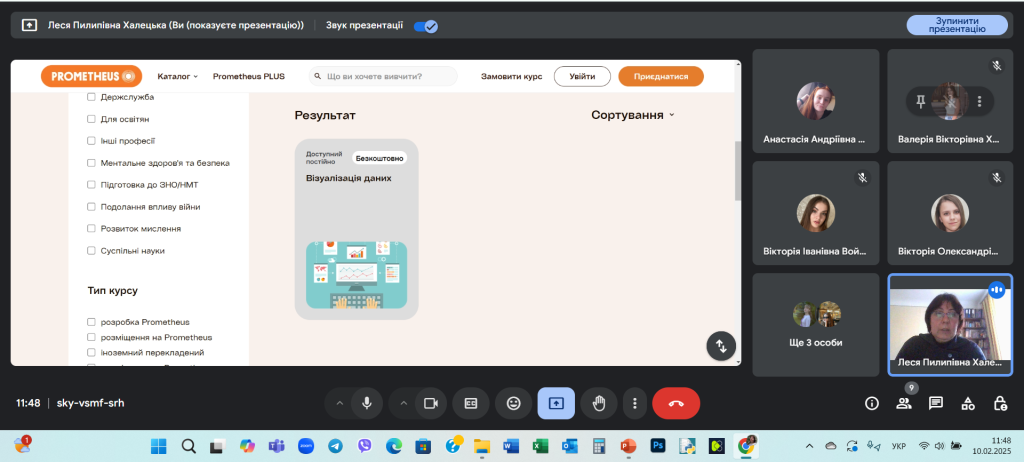Viewport: 1024px width, 462px height.
Task: Open emoji reactions
Action: point(514,403)
